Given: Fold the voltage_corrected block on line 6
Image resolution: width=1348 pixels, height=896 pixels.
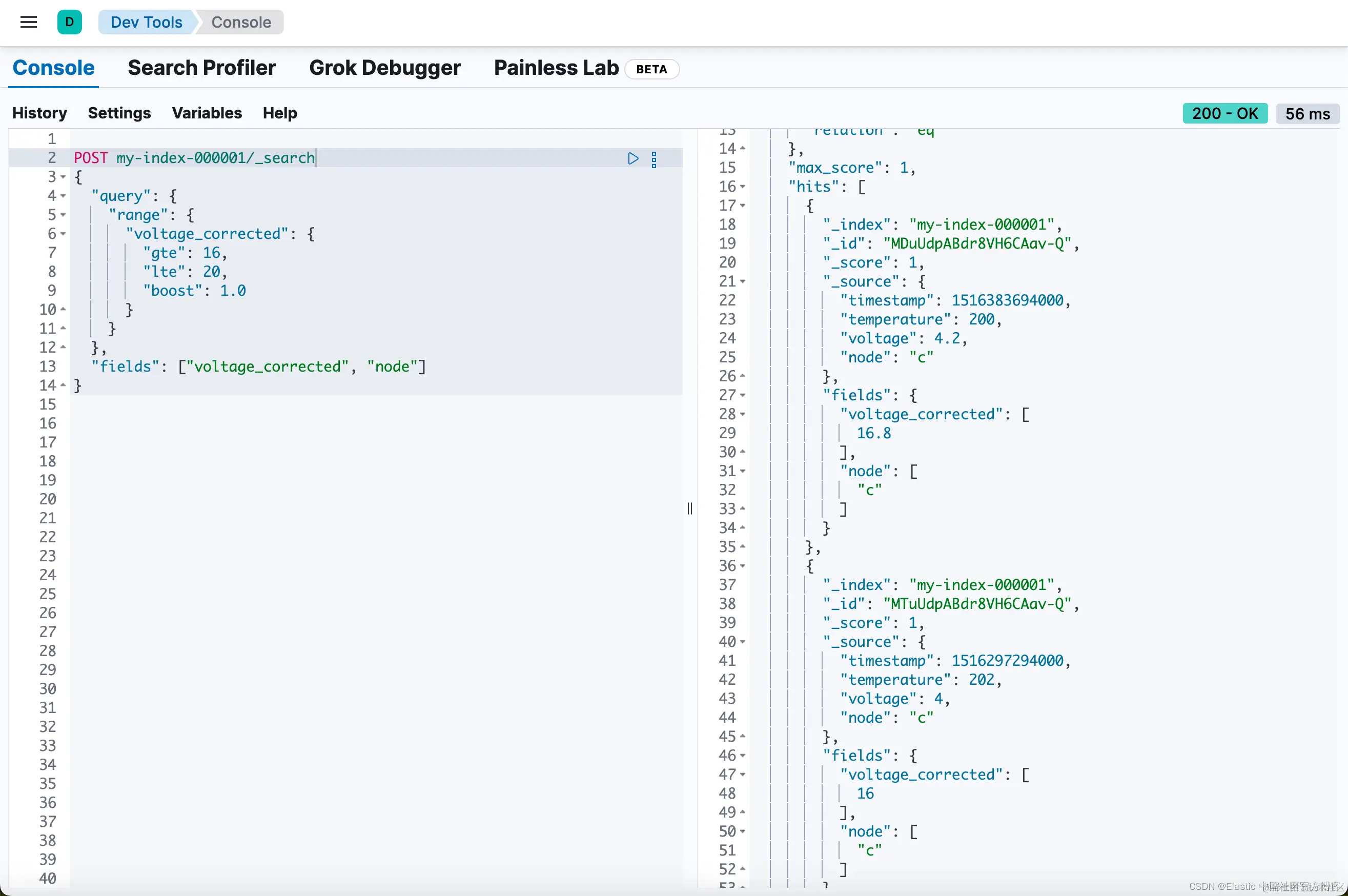Looking at the screenshot, I should pos(64,234).
